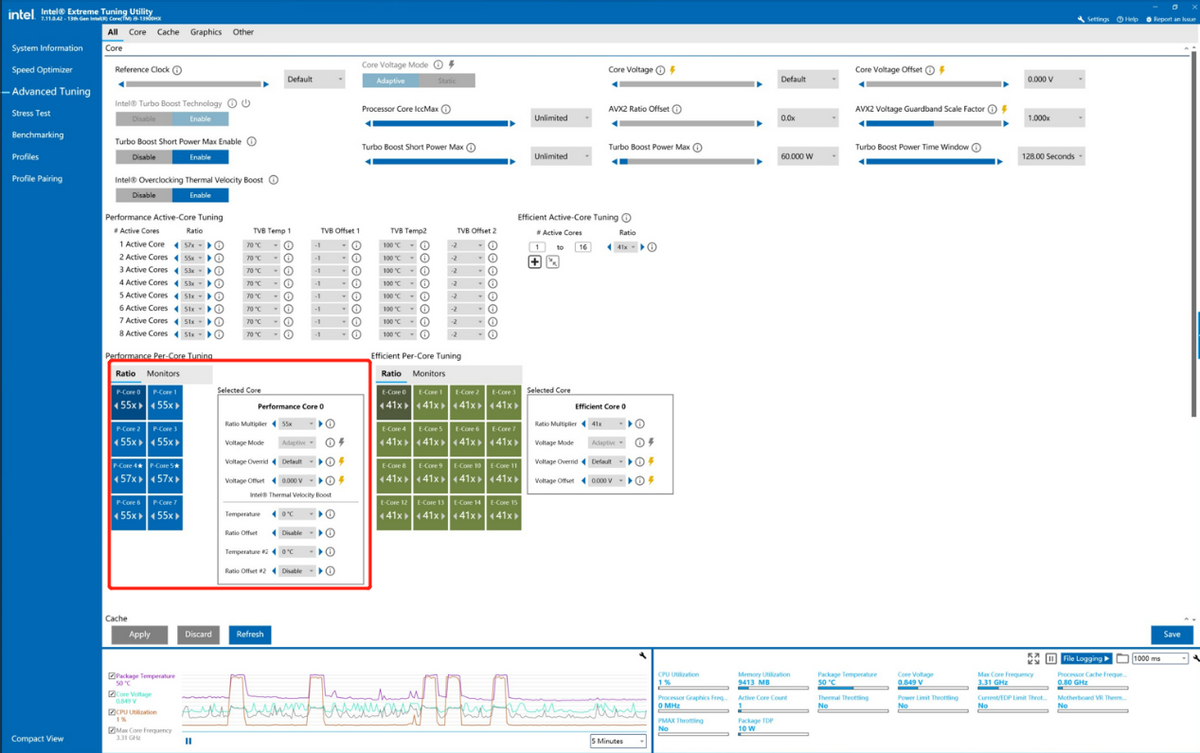This screenshot has height=753, width=1200.
Task: Open the Reference Clock Default dropdown
Action: (x=314, y=79)
